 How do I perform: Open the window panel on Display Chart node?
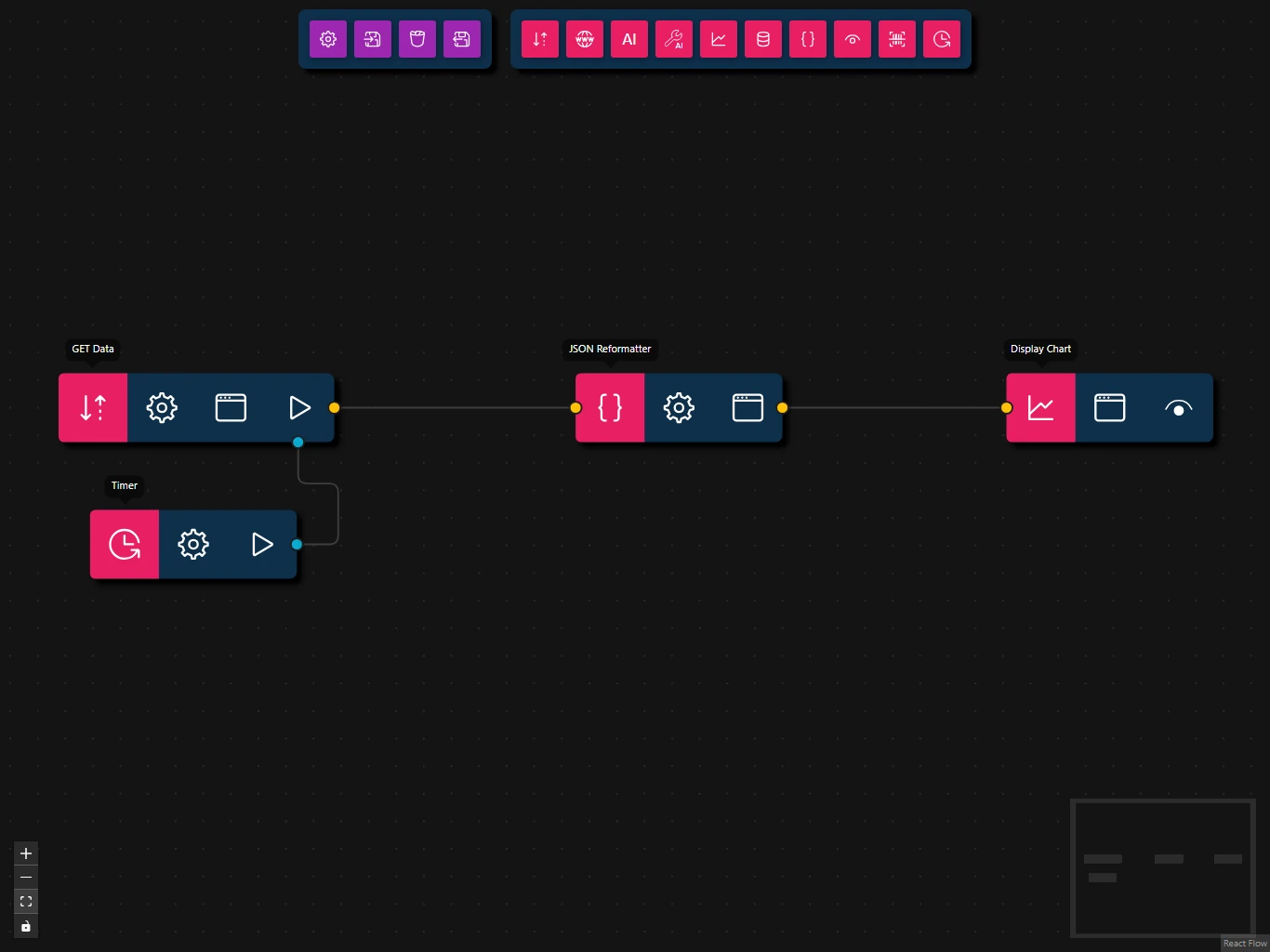point(1109,408)
